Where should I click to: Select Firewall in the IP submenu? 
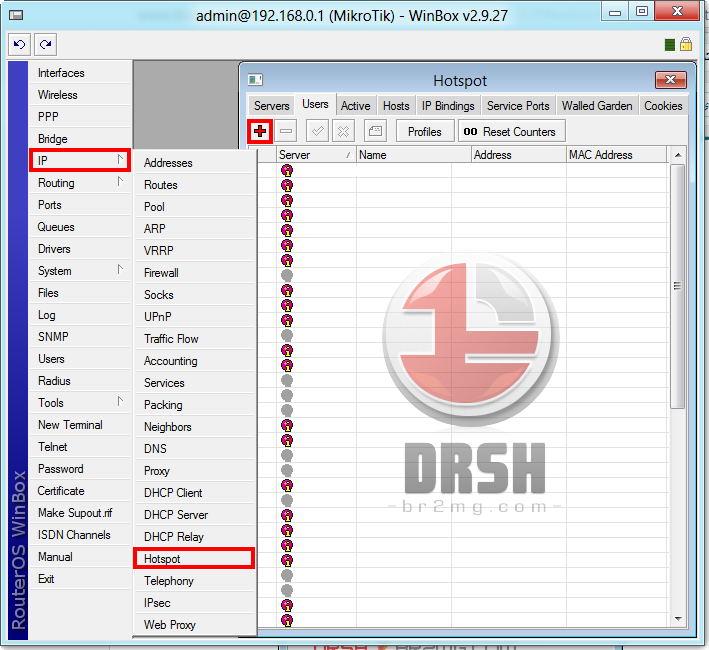[x=194, y=273]
